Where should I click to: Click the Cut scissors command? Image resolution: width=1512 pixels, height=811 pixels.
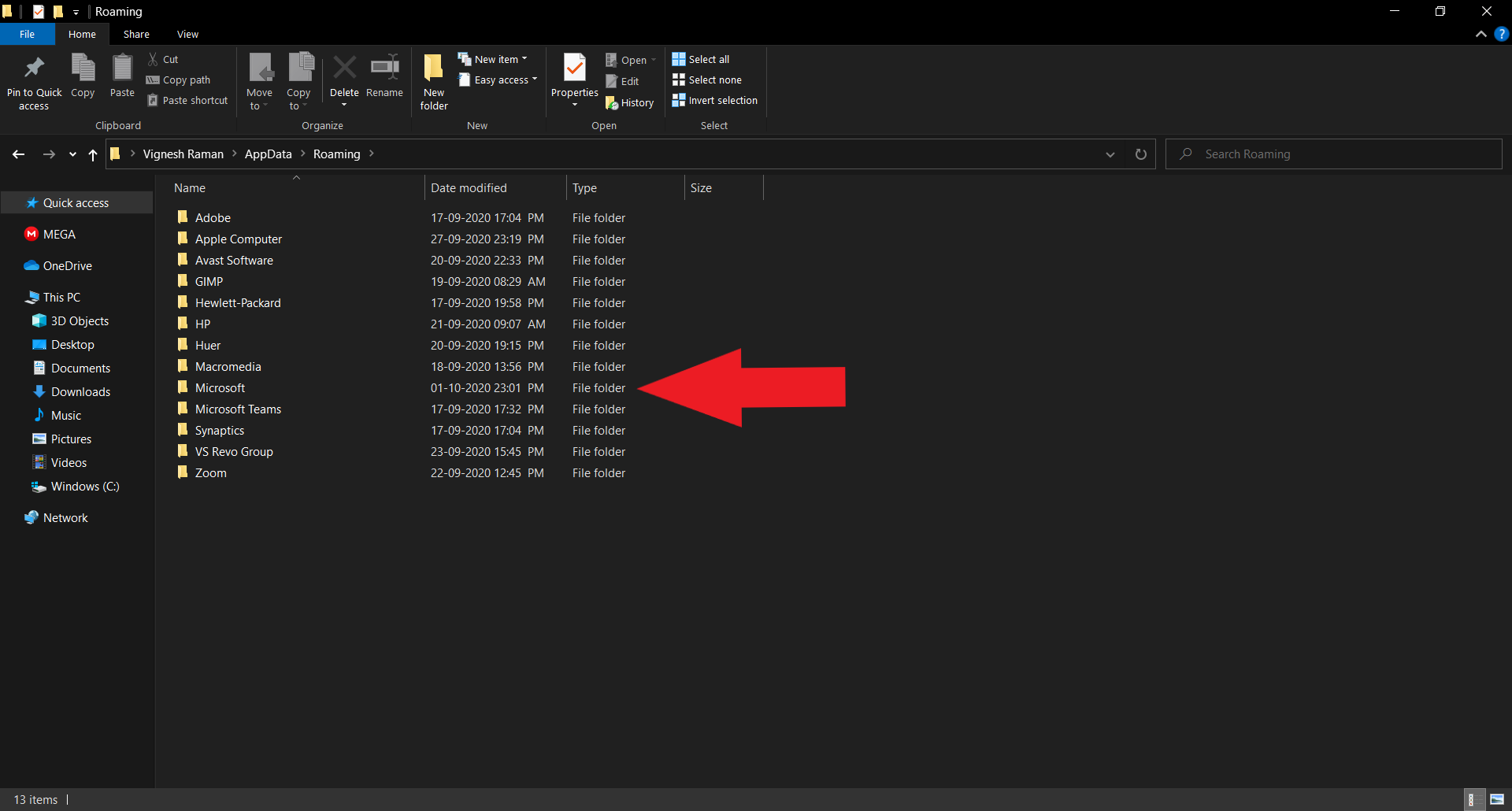tap(163, 59)
